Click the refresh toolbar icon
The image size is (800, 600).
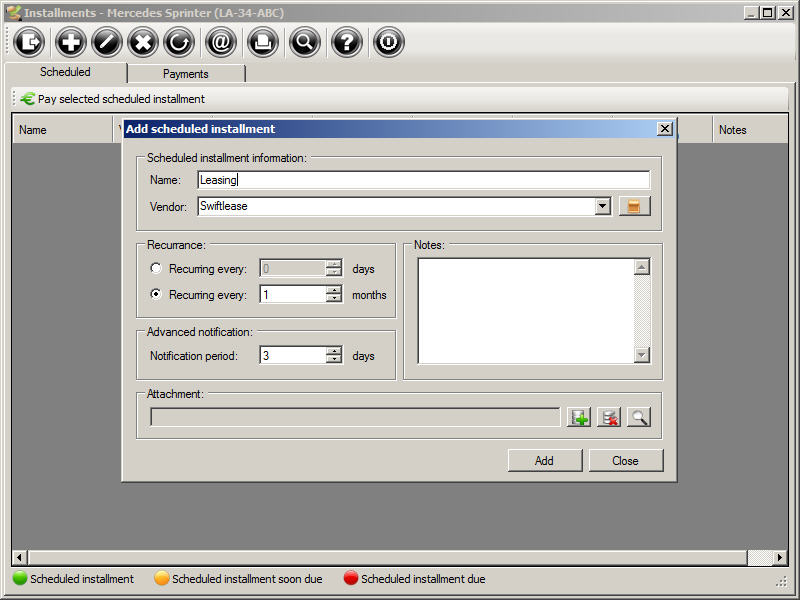coord(179,42)
